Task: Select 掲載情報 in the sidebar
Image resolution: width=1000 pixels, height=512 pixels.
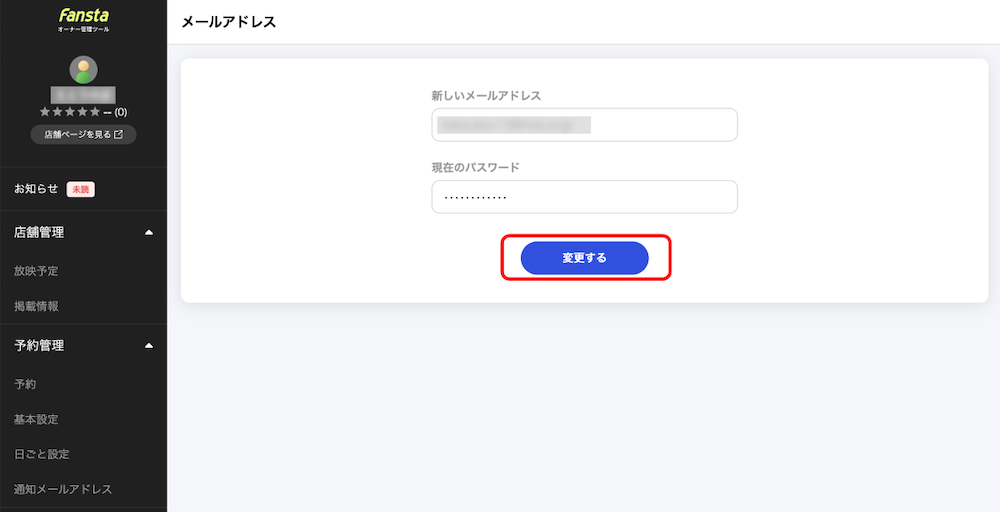Action: (36, 306)
